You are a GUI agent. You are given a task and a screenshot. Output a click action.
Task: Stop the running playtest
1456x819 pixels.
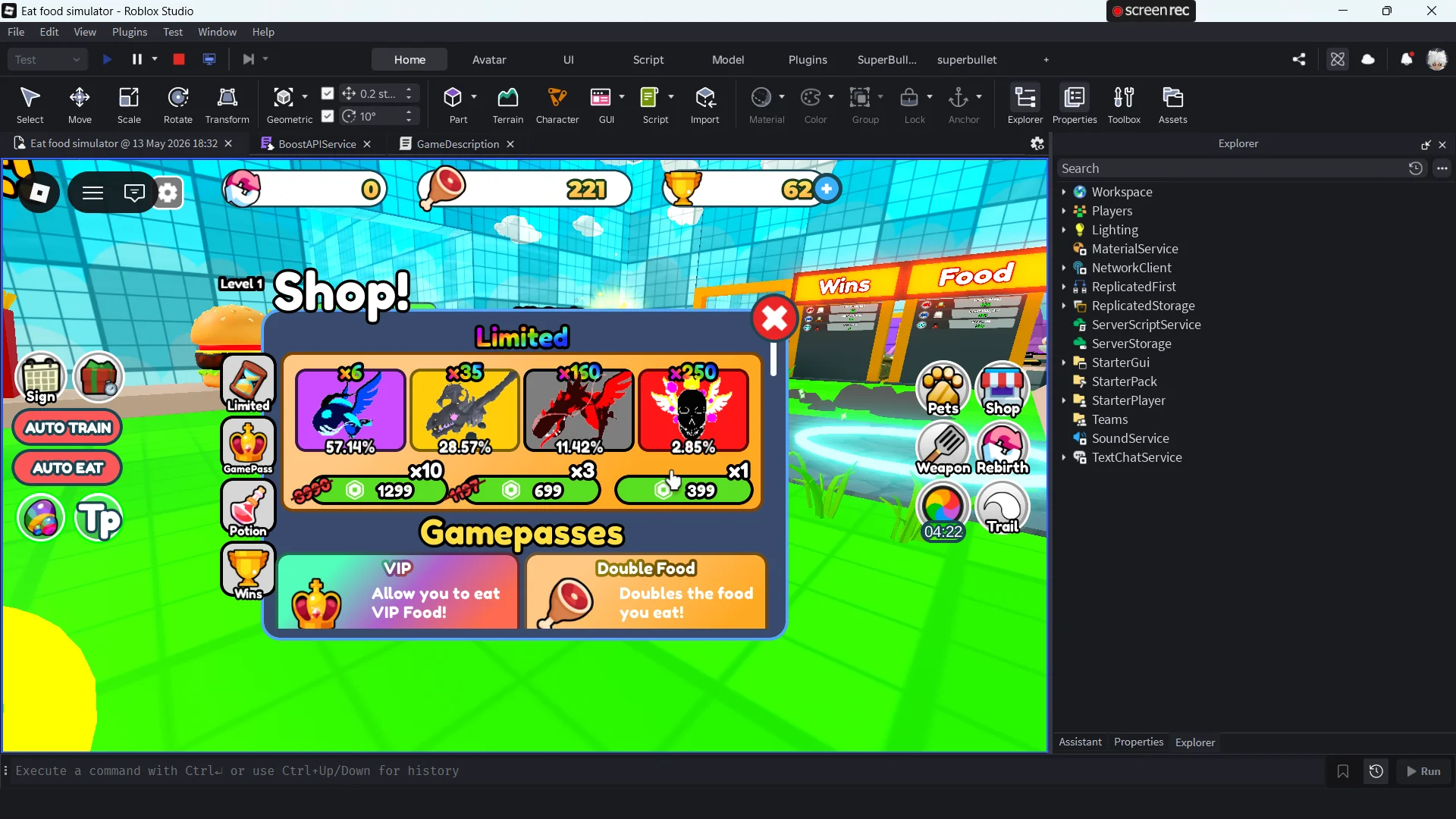179,59
